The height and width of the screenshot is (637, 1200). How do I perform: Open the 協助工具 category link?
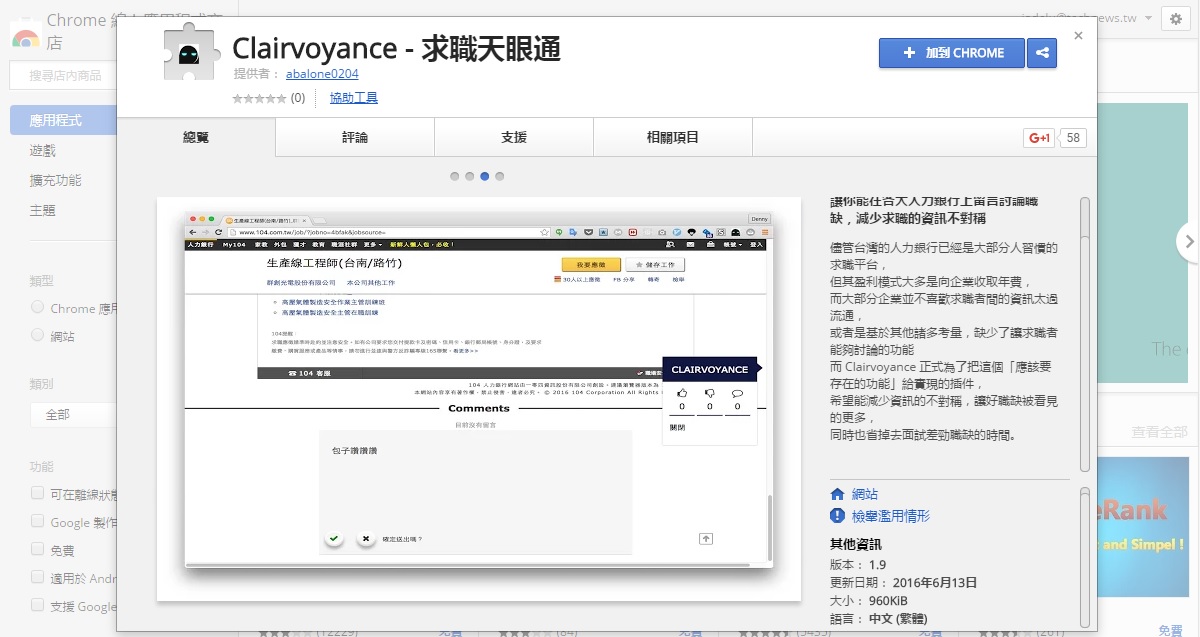[354, 98]
